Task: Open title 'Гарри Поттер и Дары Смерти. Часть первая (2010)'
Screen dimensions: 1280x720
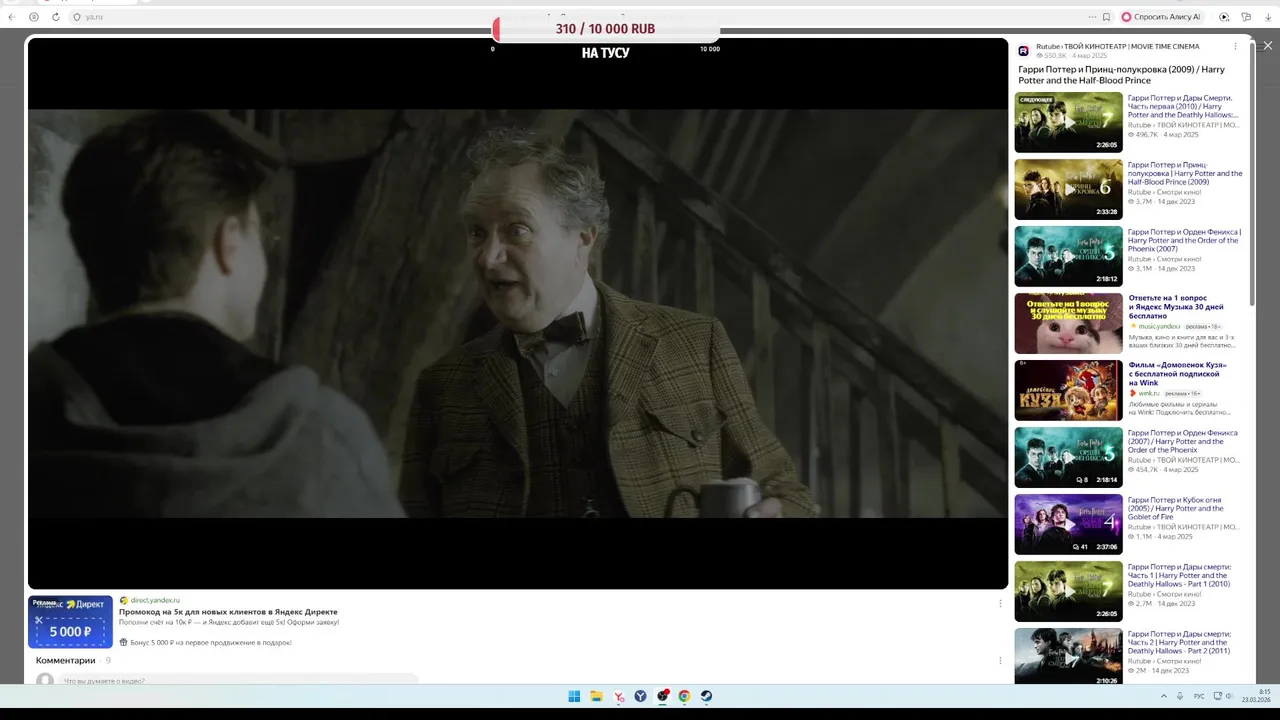Action: coord(1183,106)
